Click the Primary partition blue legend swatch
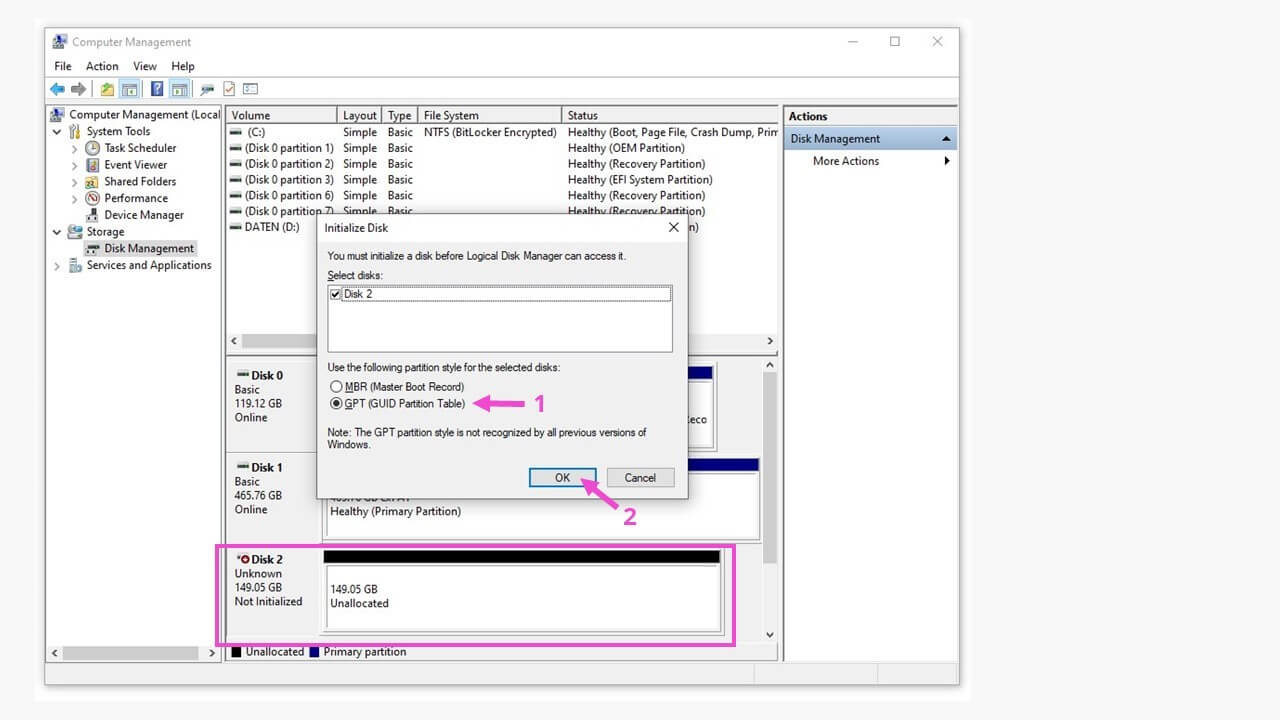Image resolution: width=1280 pixels, height=720 pixels. 314,652
